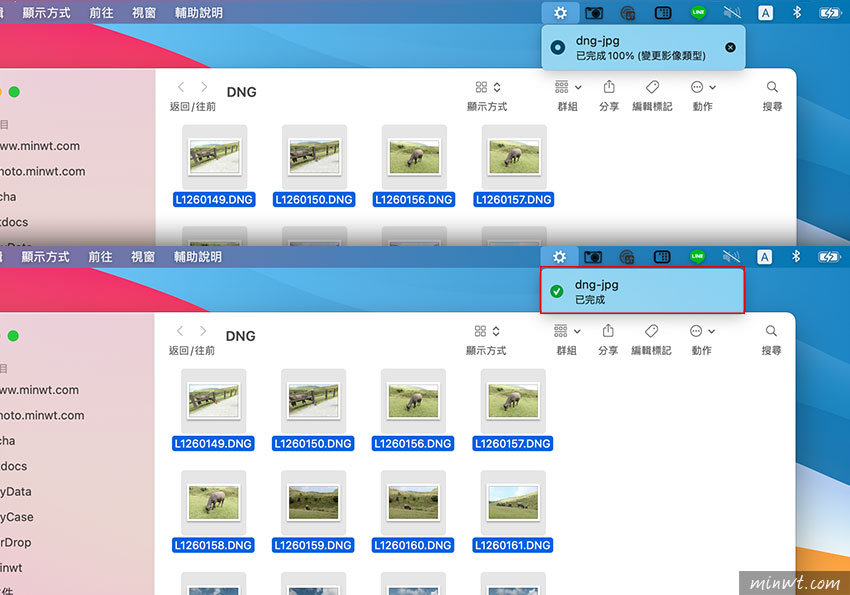This screenshot has width=850, height=595.
Task: Click file name L1260149.DNG in upper Finder window
Action: pos(214,199)
